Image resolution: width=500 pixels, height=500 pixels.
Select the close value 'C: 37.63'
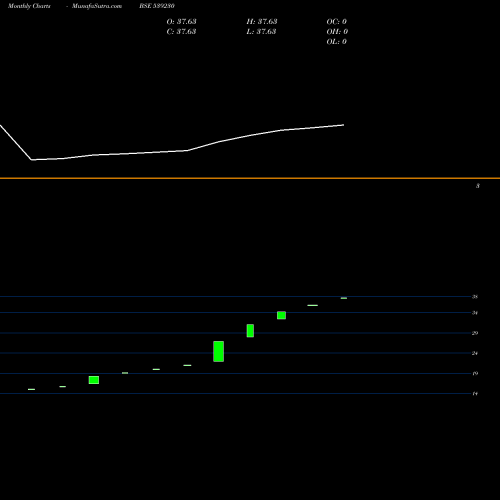coord(181,31)
